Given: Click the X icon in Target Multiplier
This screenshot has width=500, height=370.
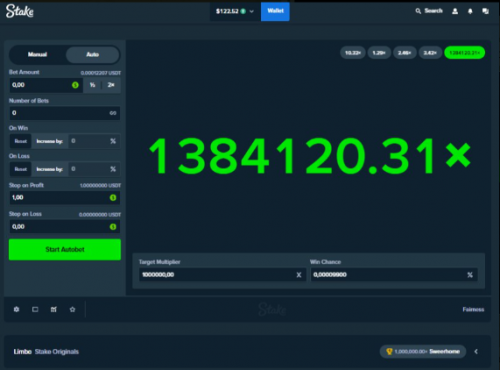Looking at the screenshot, I should 299,275.
